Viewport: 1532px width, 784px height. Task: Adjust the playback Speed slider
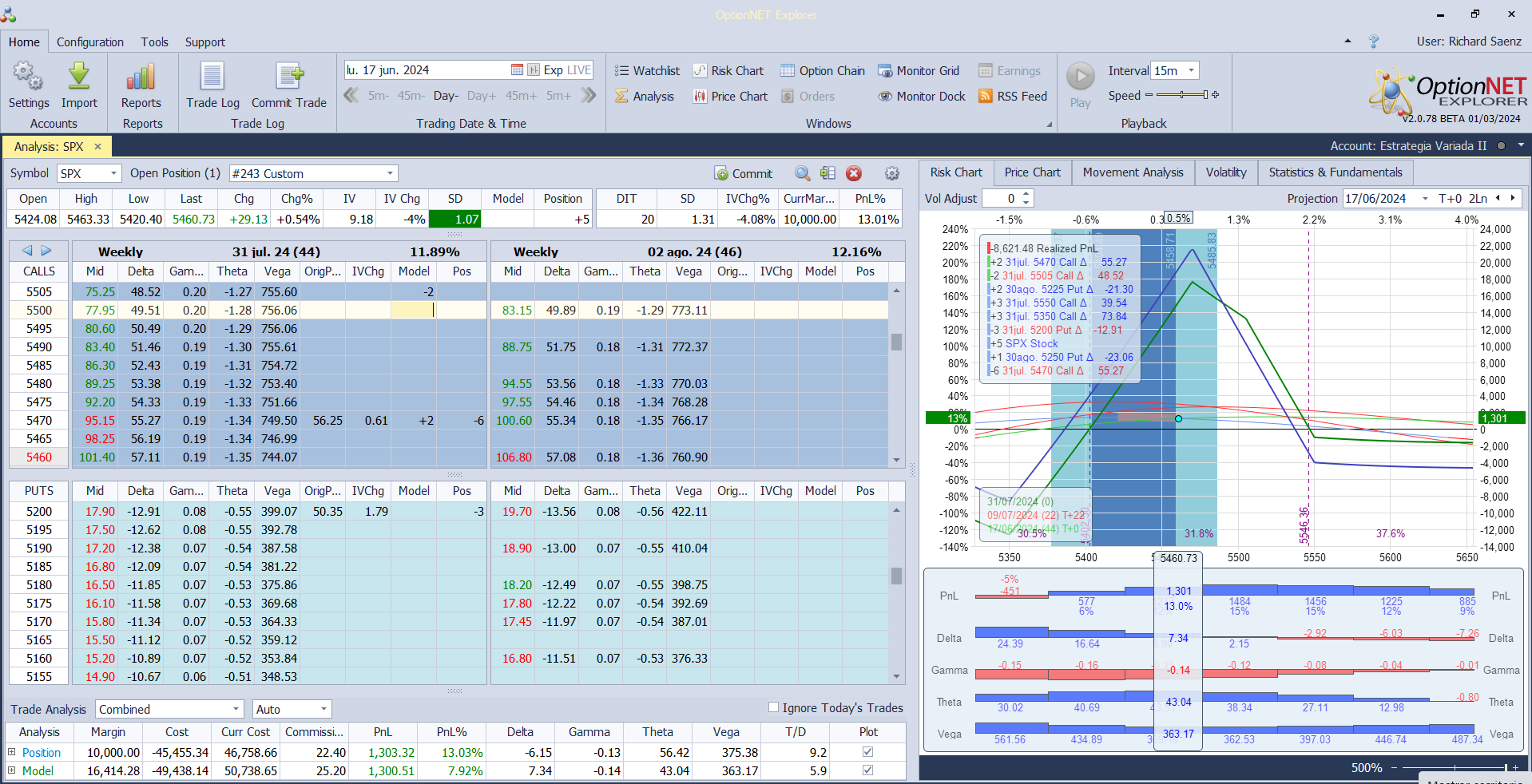1182,95
